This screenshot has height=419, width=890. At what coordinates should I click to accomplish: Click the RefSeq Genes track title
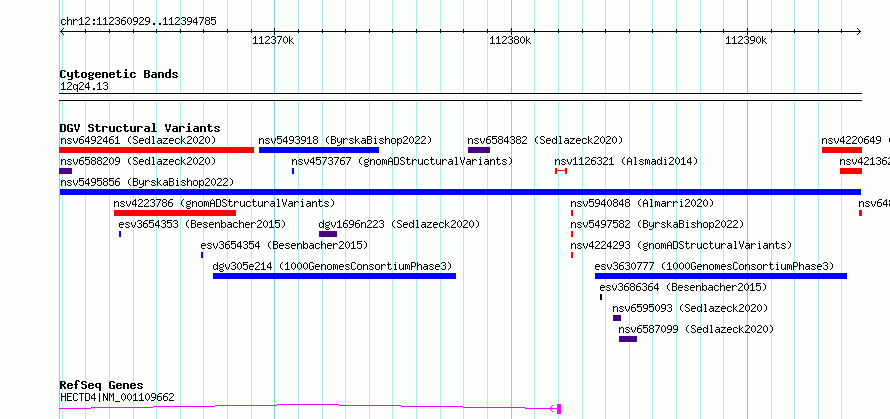102,386
